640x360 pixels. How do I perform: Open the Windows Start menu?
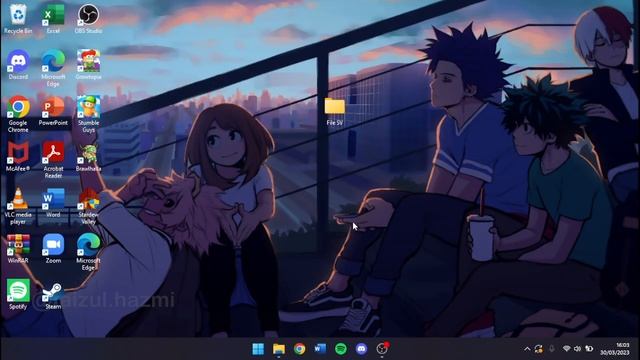[x=258, y=349]
